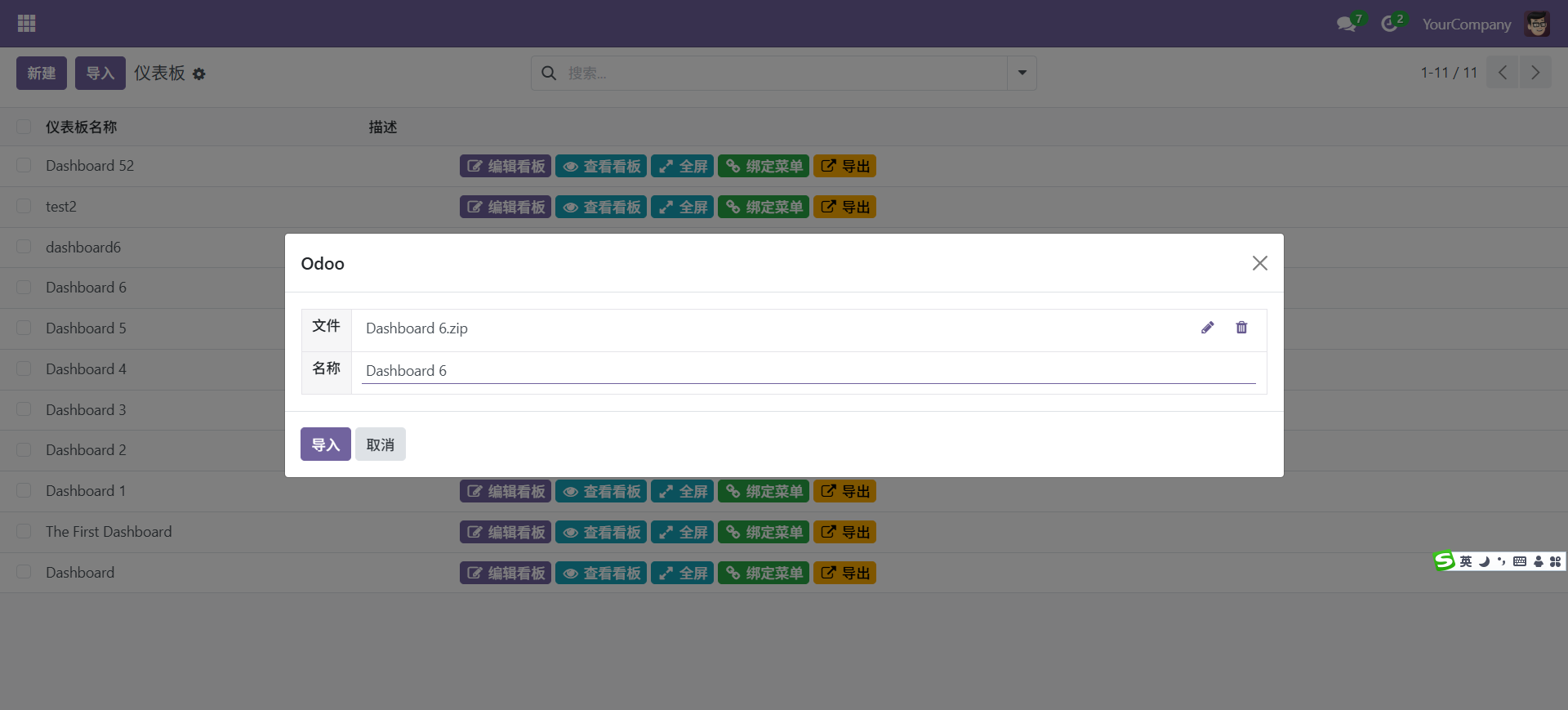
Task: Delete the Dashboard 6.zip file with trash icon
Action: click(1241, 328)
